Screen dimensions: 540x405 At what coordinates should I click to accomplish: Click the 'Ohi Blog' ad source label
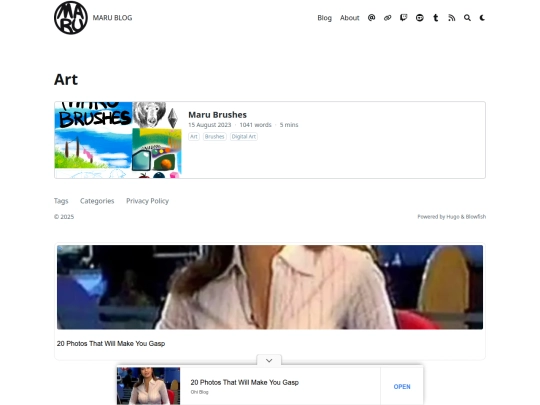pos(199,392)
